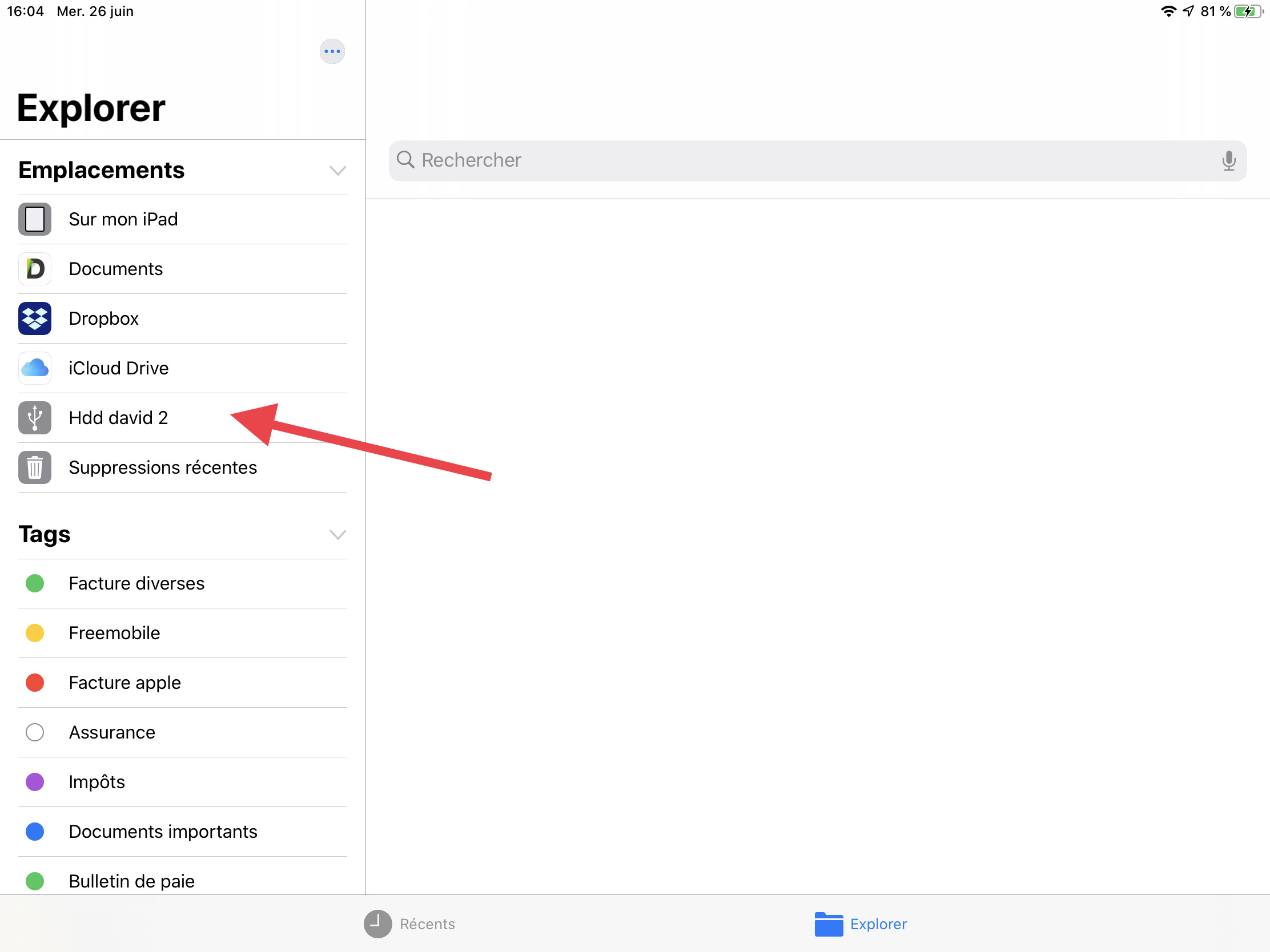Tap the Documents app D icon
This screenshot has height=952, width=1270.
pyautogui.click(x=34, y=269)
